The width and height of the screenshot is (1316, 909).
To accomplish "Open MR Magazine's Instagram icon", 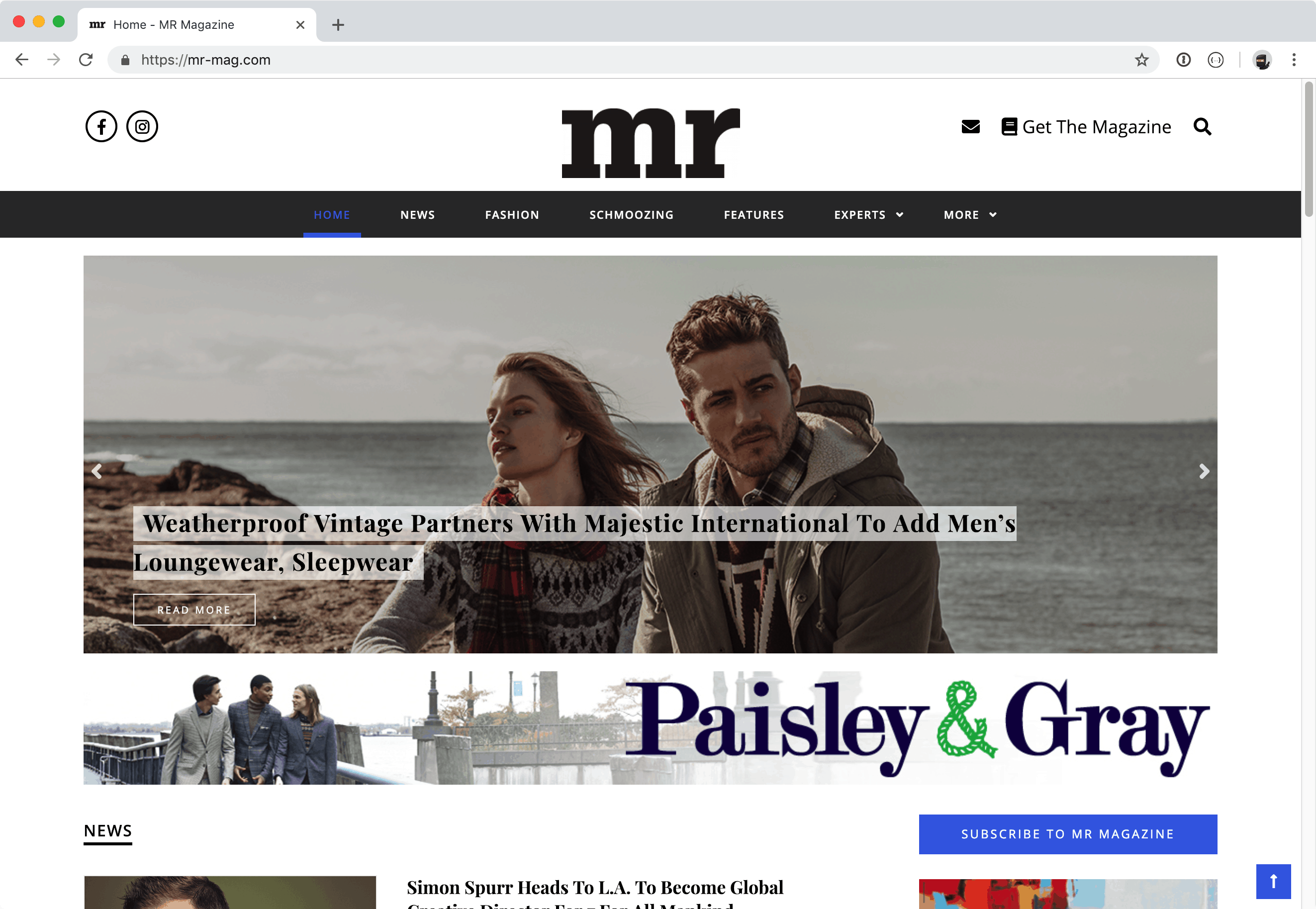I will pyautogui.click(x=142, y=126).
